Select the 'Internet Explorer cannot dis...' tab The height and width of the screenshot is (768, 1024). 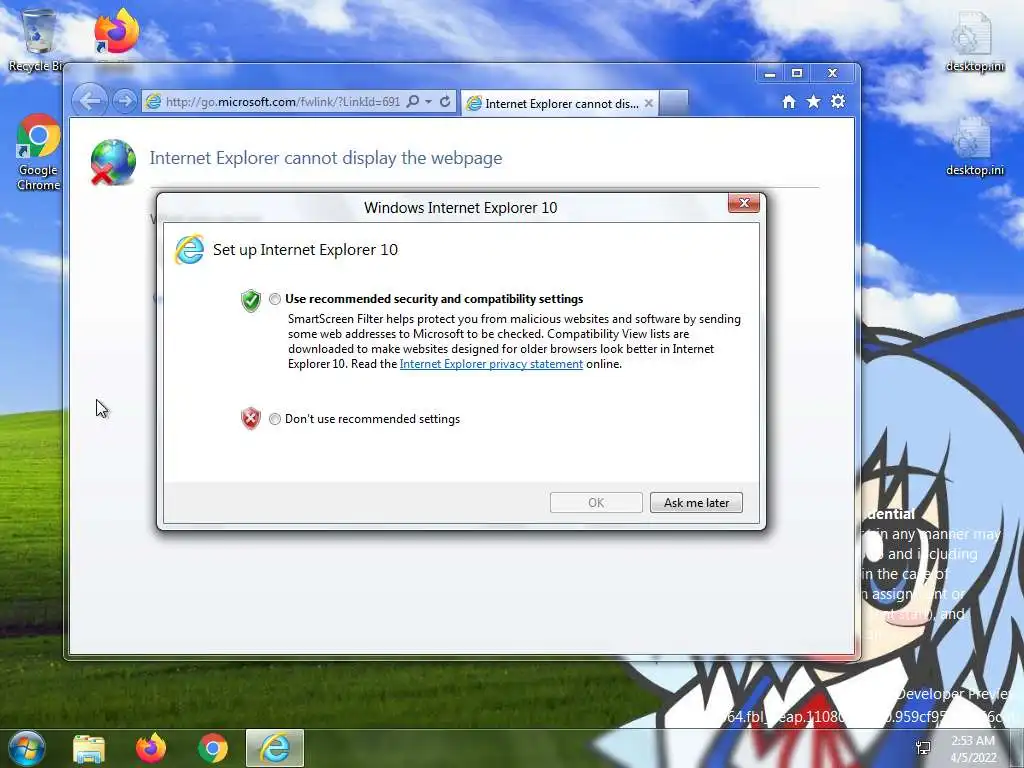click(560, 103)
